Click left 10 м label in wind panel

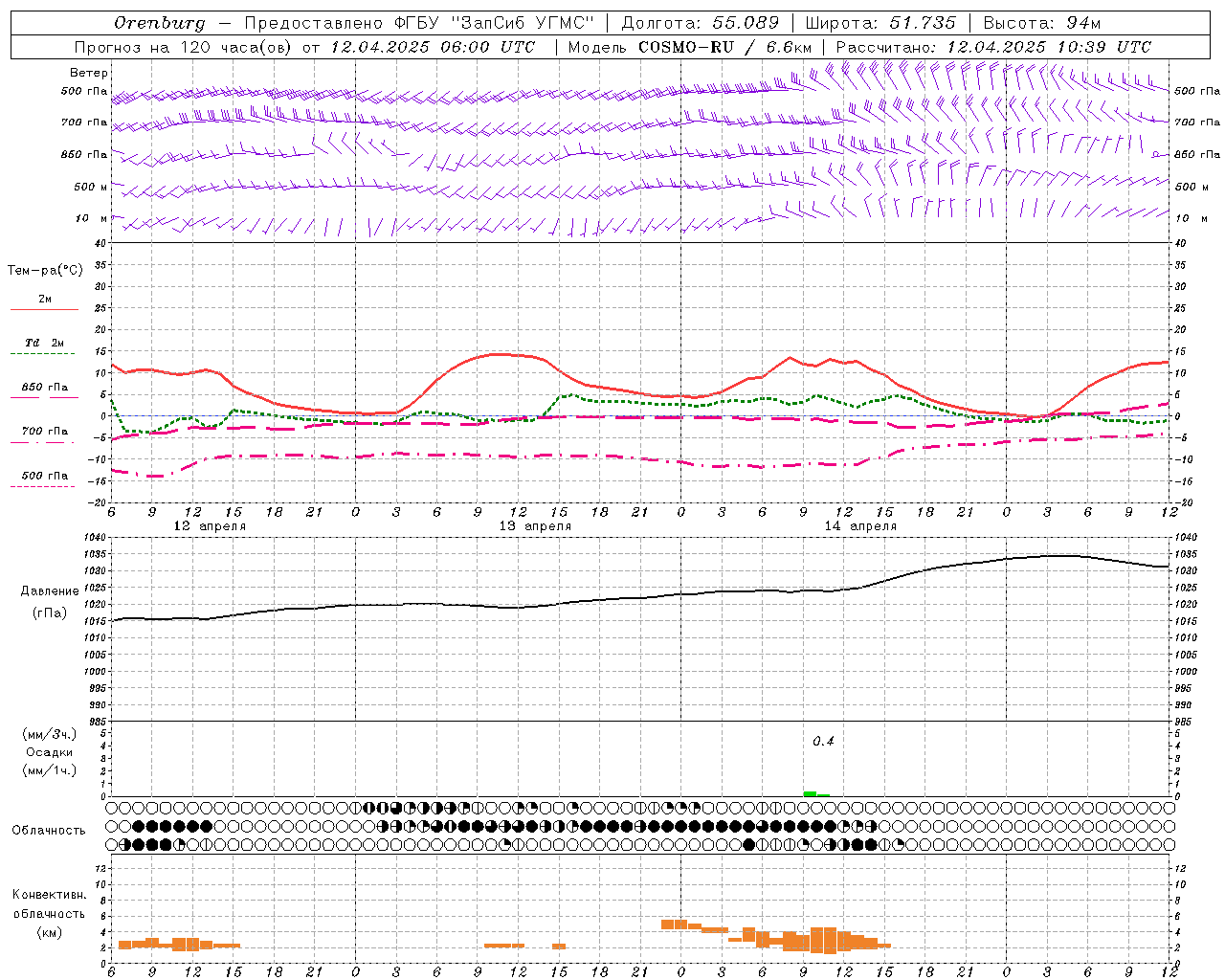click(x=92, y=218)
